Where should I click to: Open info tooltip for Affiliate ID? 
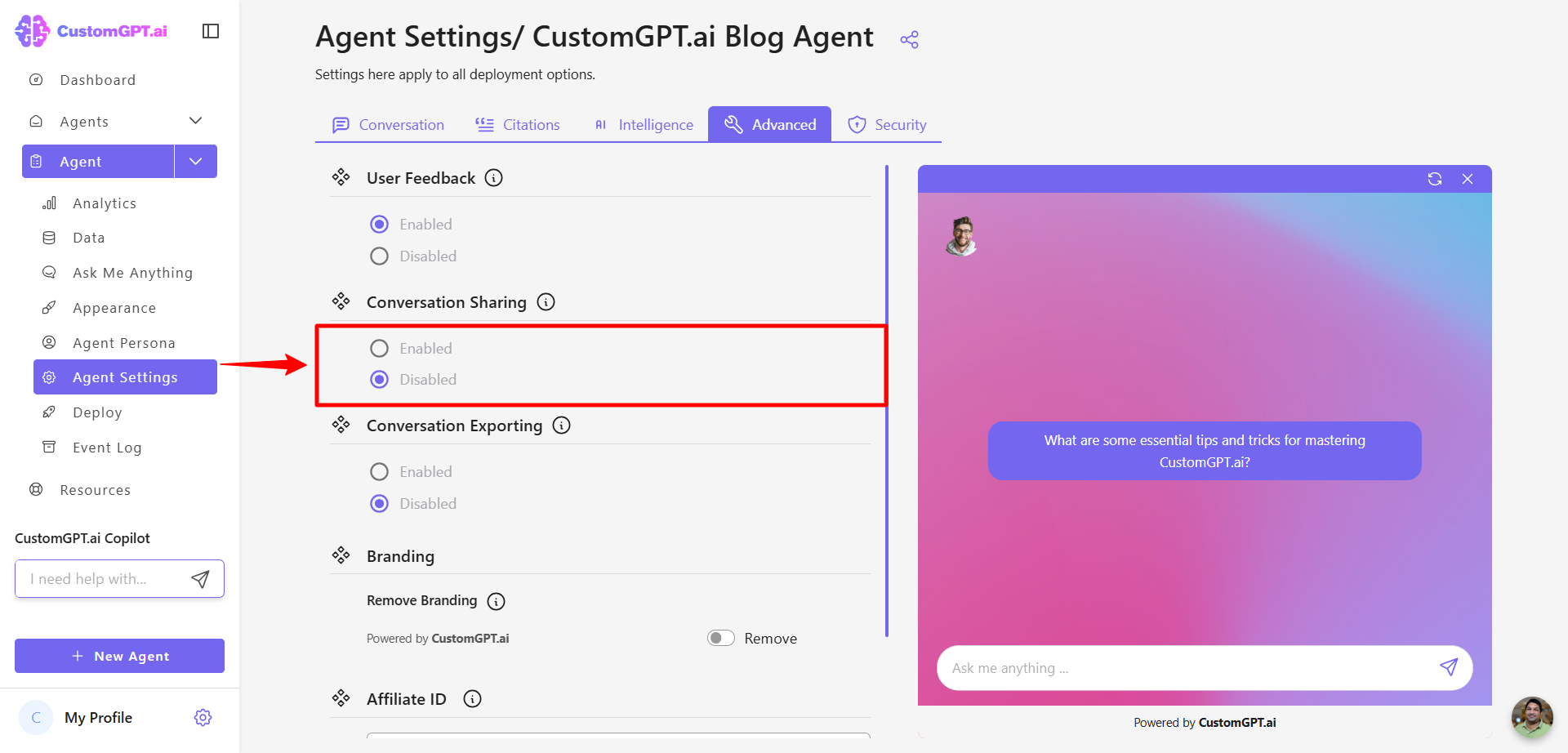473,699
